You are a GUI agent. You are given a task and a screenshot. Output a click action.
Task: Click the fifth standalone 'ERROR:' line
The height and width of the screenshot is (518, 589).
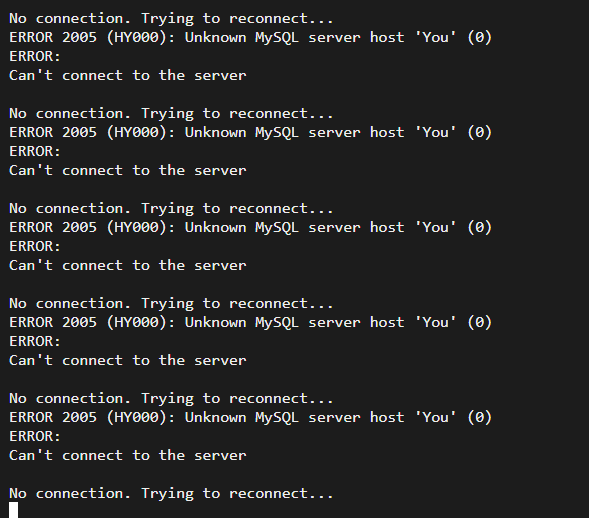[x=35, y=436]
